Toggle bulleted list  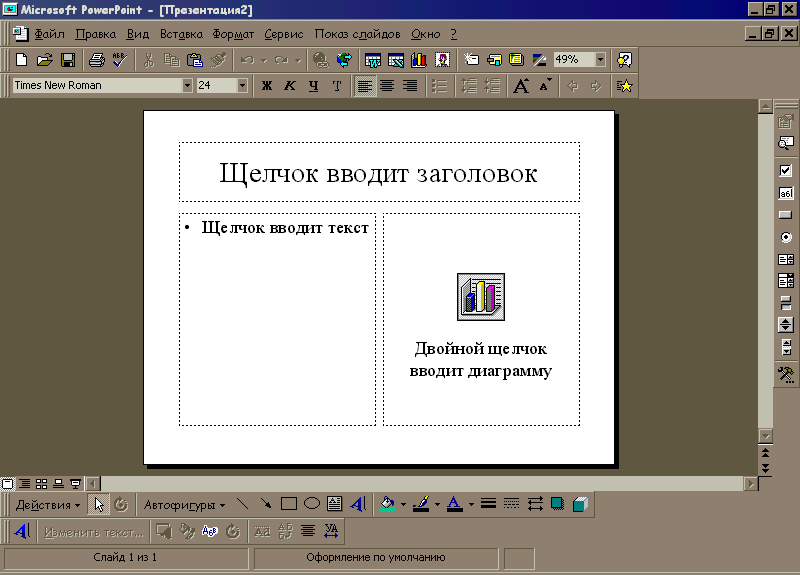click(x=439, y=86)
